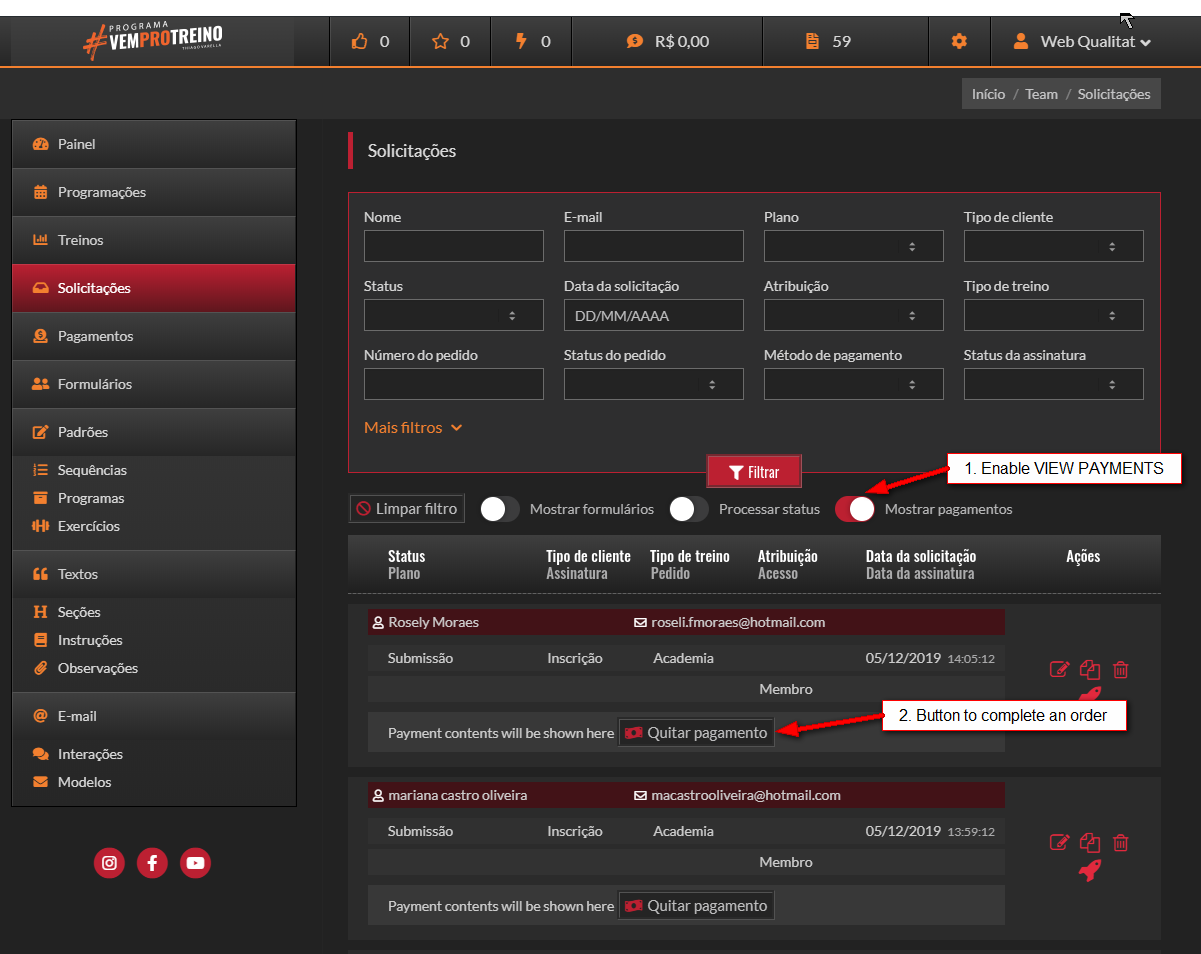Open the Plano dropdown filter
This screenshot has width=1201, height=954.
tap(853, 246)
